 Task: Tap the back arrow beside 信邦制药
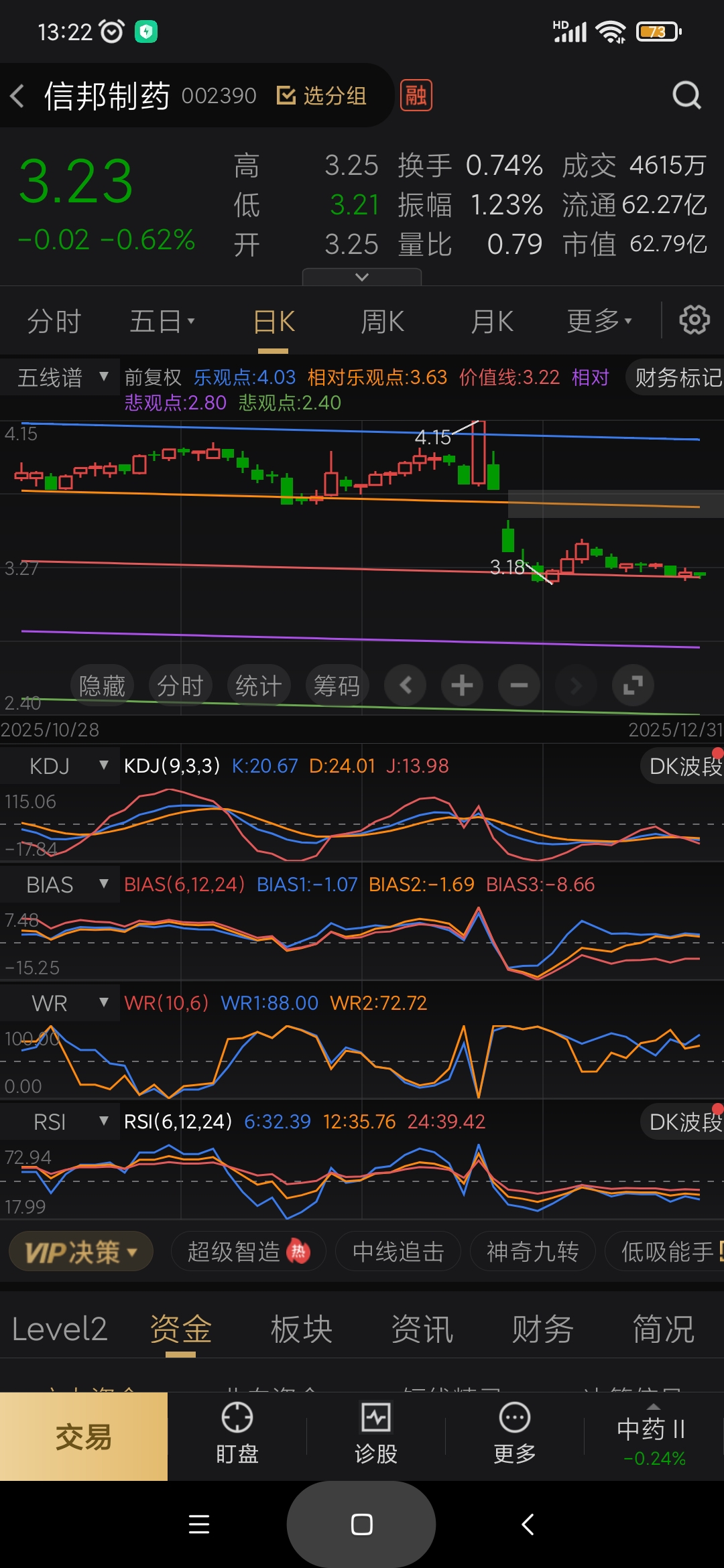click(17, 96)
